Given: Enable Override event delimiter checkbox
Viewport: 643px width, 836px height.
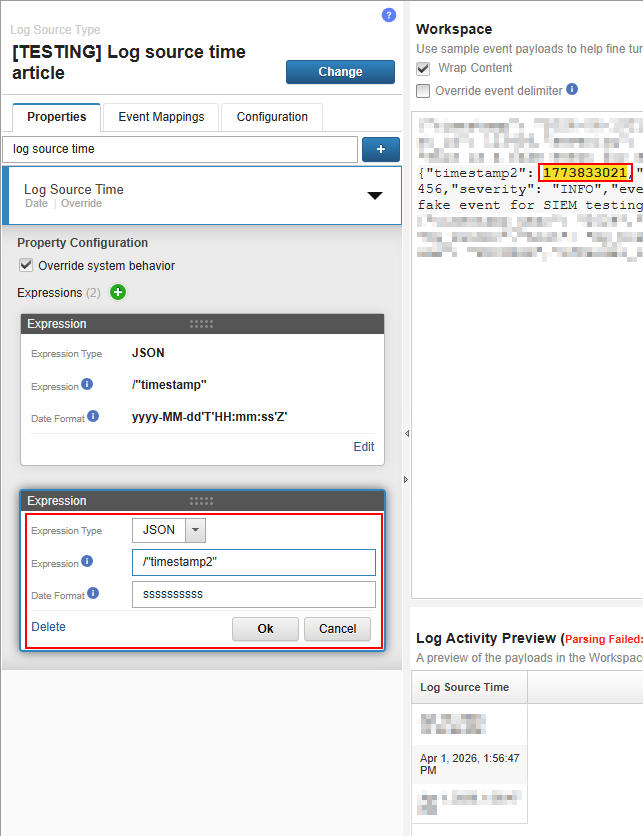Looking at the screenshot, I should tap(423, 91).
